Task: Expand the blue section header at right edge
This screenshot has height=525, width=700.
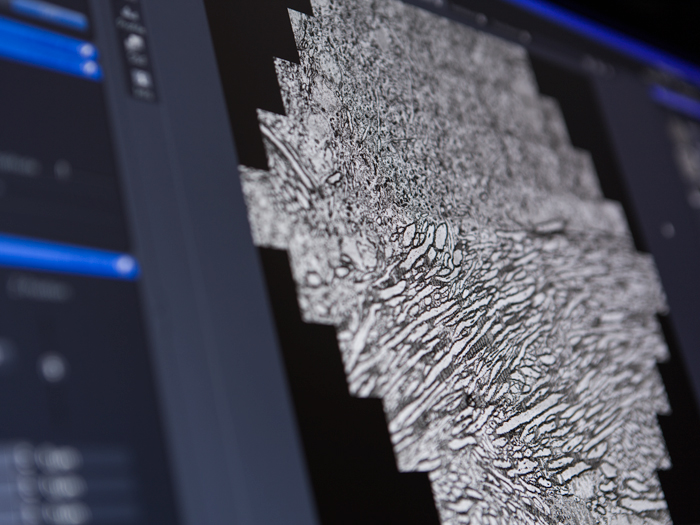Action: pyautogui.click(x=676, y=101)
